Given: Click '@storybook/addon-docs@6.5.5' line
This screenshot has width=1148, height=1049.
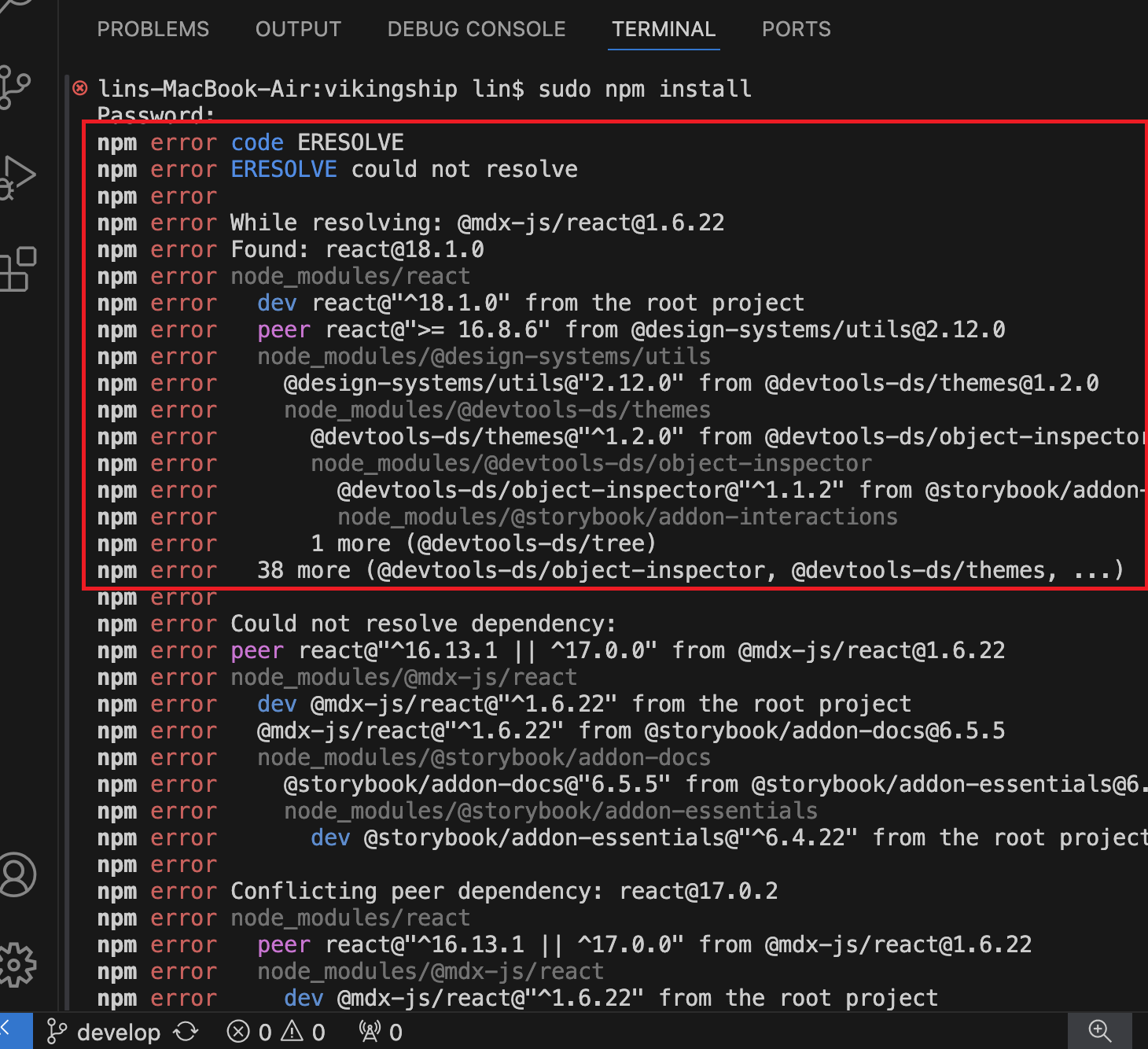Looking at the screenshot, I should point(631,731).
